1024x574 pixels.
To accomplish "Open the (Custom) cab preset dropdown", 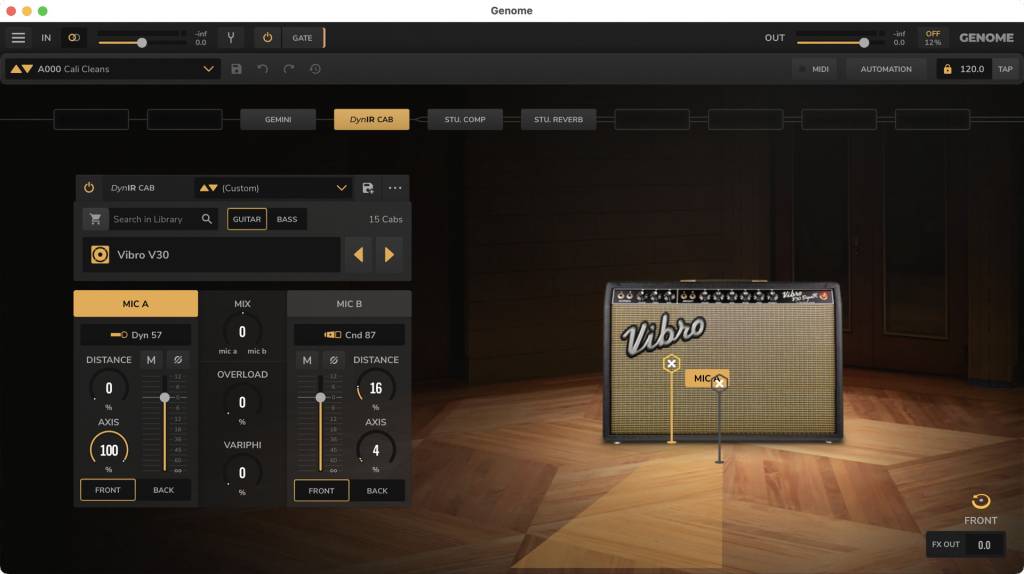I will [x=273, y=188].
